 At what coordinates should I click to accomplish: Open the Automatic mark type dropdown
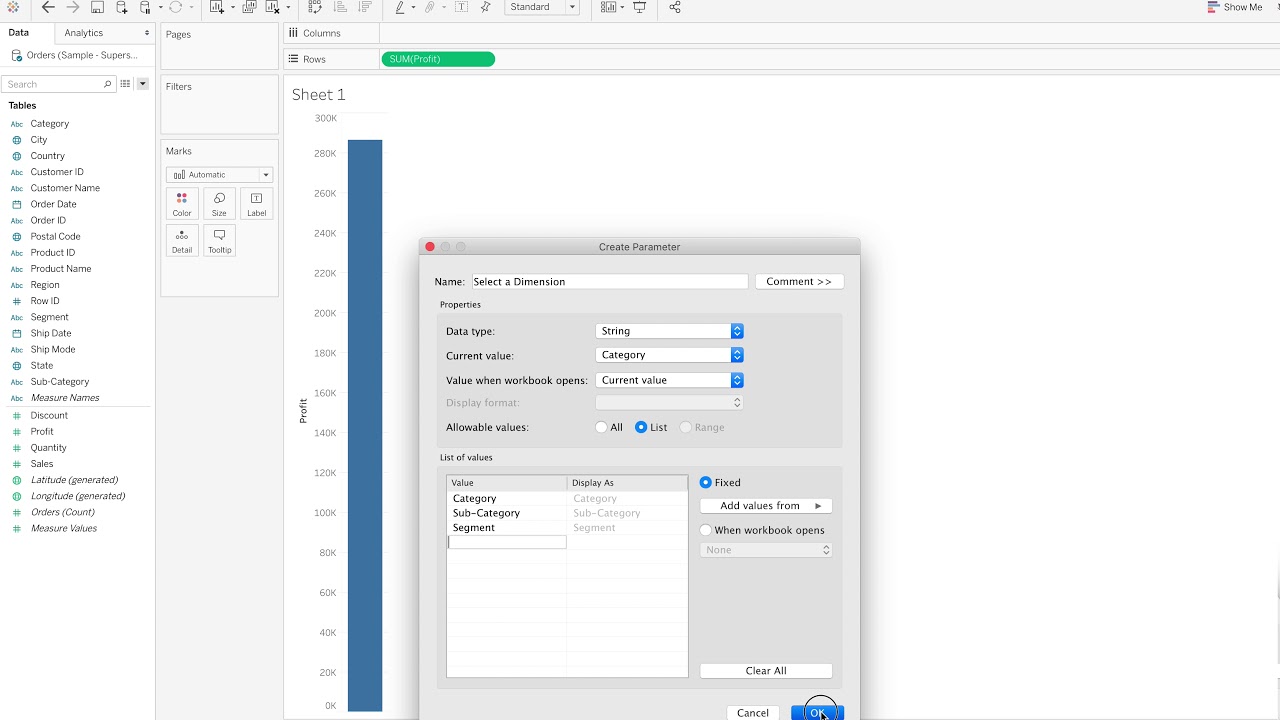(x=219, y=174)
